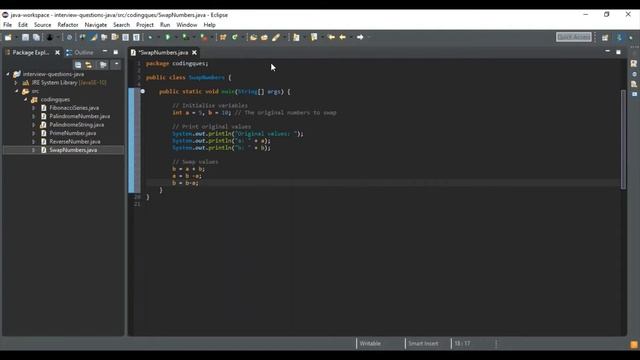Screen dimensions: 640x360
Task: Select PalindromeString.java in the tree
Action: (77, 125)
